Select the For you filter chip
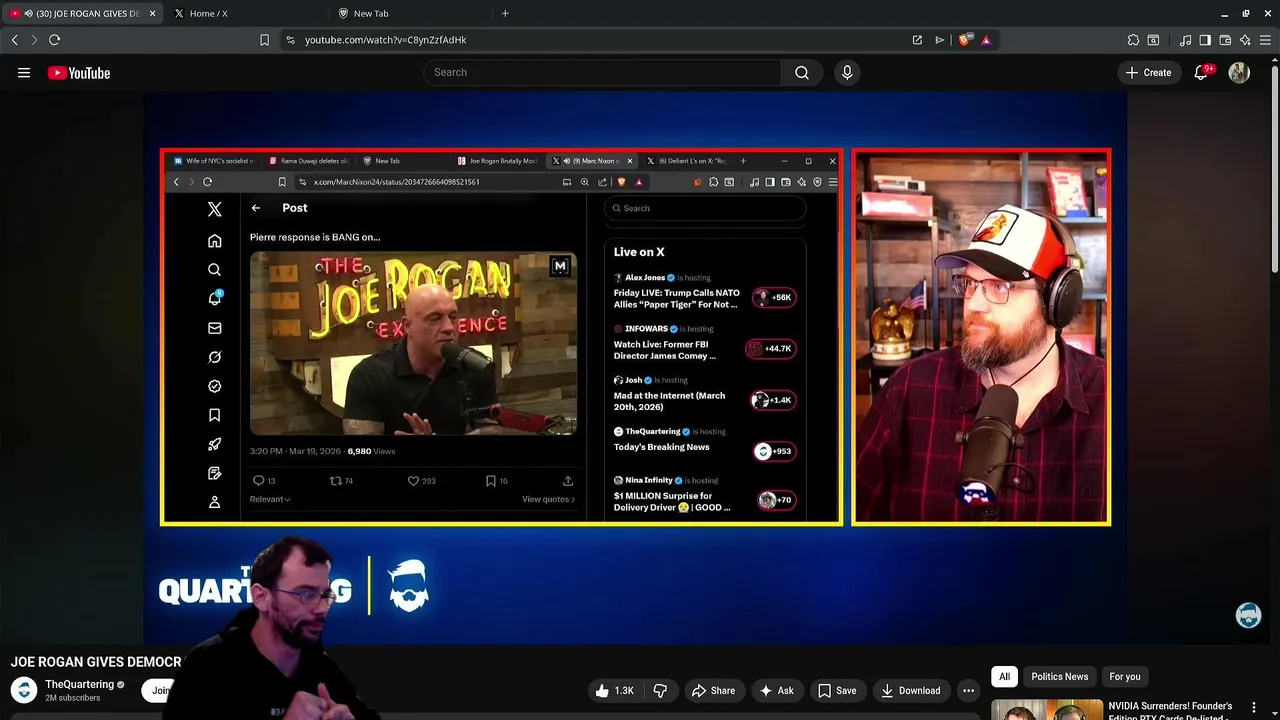 click(1124, 677)
